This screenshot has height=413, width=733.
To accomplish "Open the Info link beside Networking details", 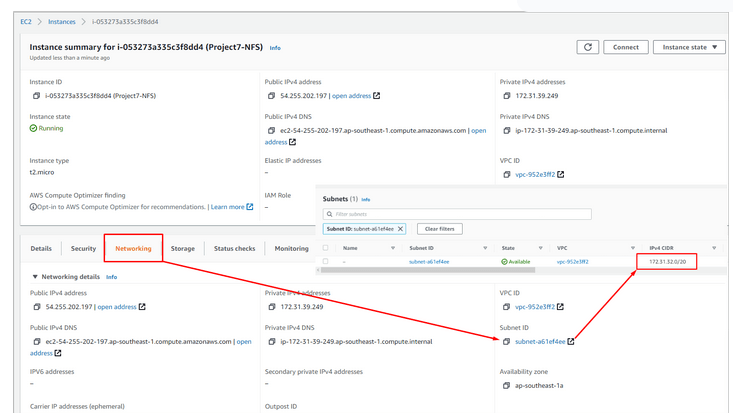I will pyautogui.click(x=111, y=277).
